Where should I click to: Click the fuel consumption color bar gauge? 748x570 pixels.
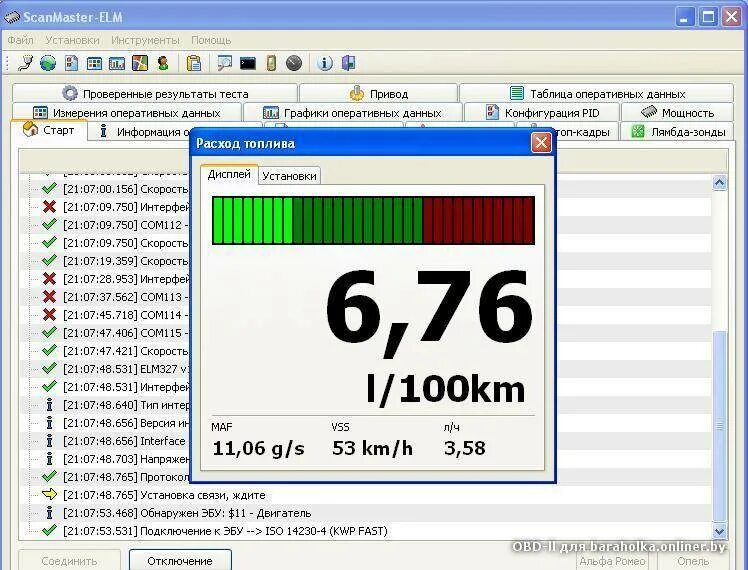pos(374,220)
